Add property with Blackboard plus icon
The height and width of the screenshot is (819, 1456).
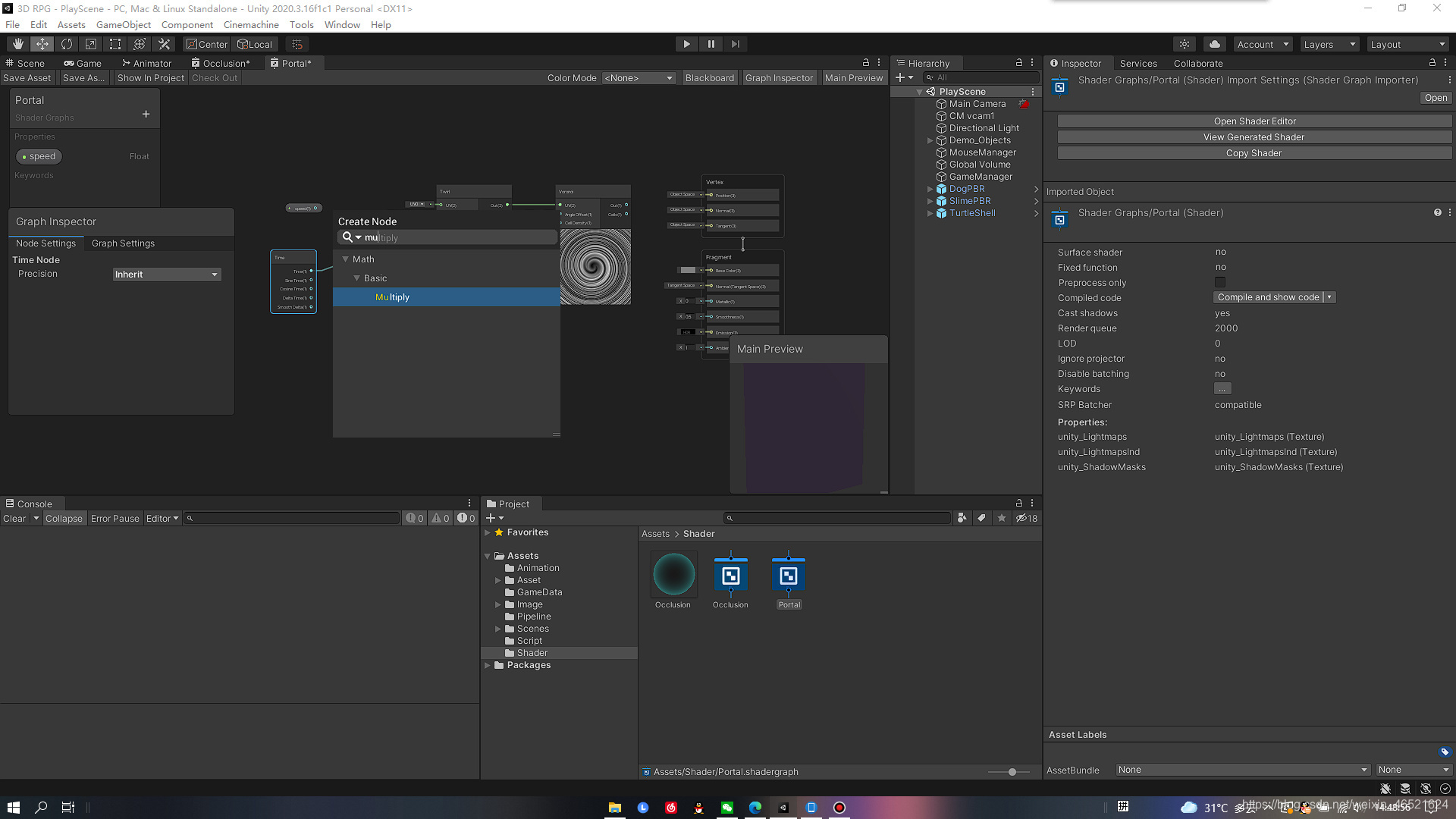tap(146, 115)
